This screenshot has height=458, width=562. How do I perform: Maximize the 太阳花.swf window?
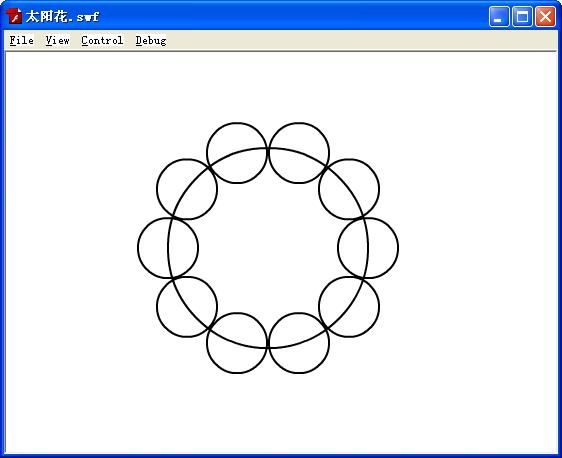[x=522, y=16]
